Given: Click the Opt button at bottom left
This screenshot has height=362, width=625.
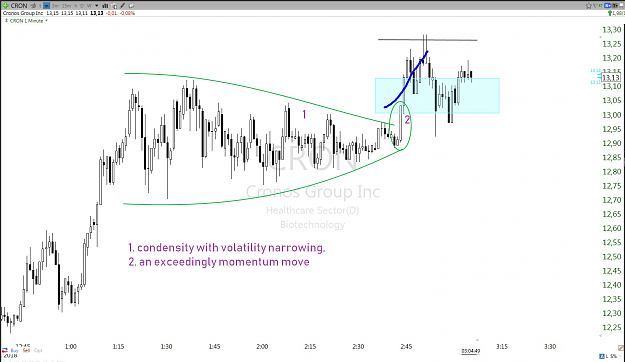Looking at the screenshot, I should tap(38, 350).
